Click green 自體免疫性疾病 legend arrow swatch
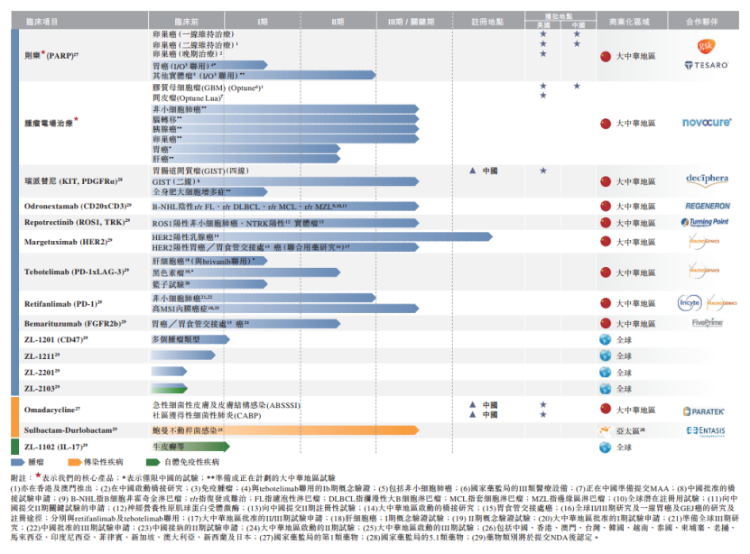Viewport: 750px width, 554px height. 153,462
